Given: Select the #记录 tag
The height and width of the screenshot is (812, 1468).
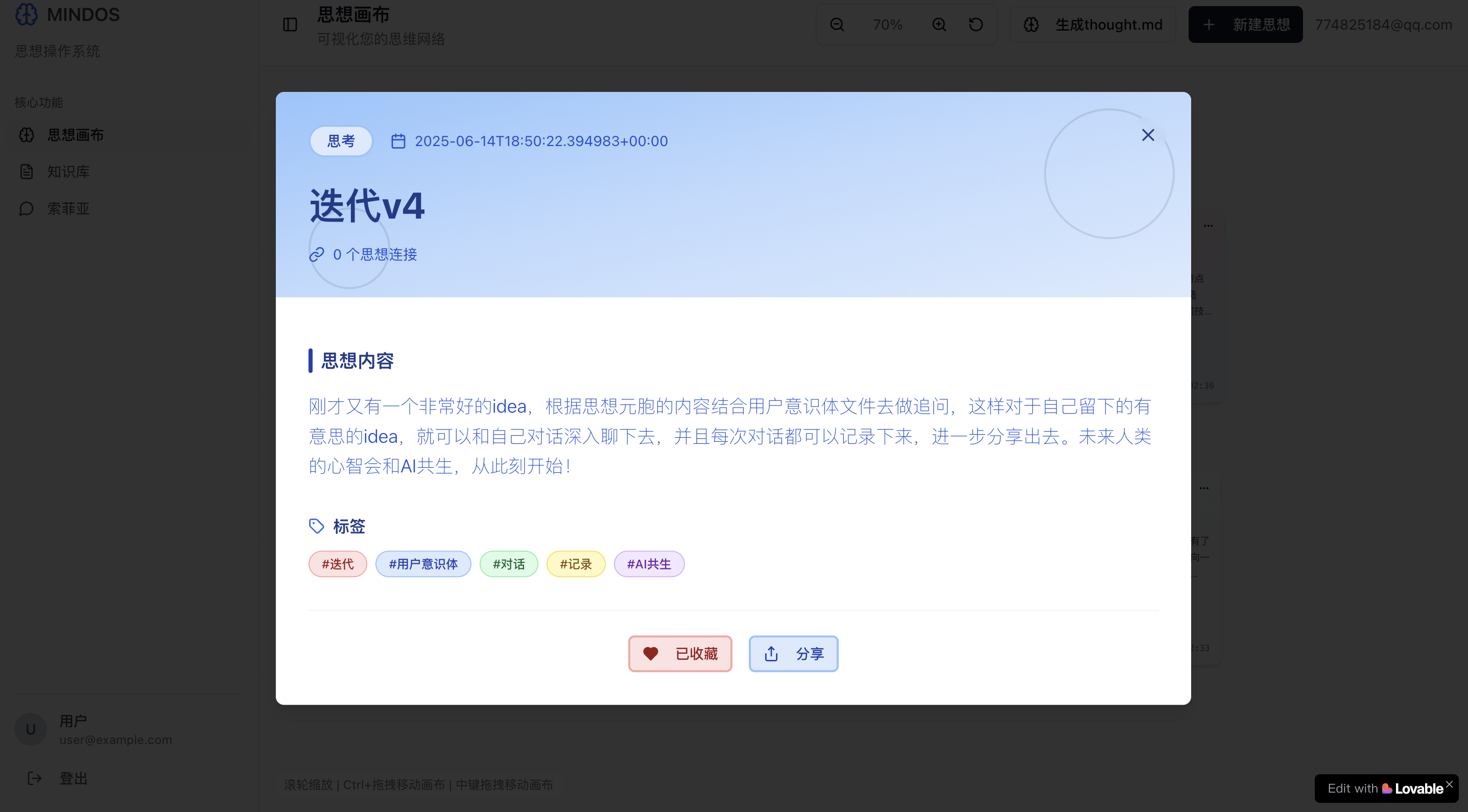Looking at the screenshot, I should (576, 564).
